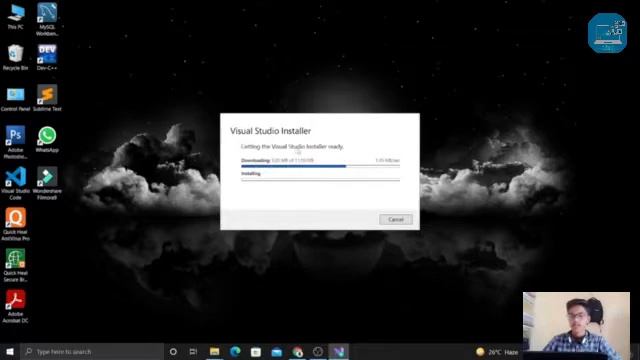Select Wondershare Filmora9 shortcut

pos(47,183)
